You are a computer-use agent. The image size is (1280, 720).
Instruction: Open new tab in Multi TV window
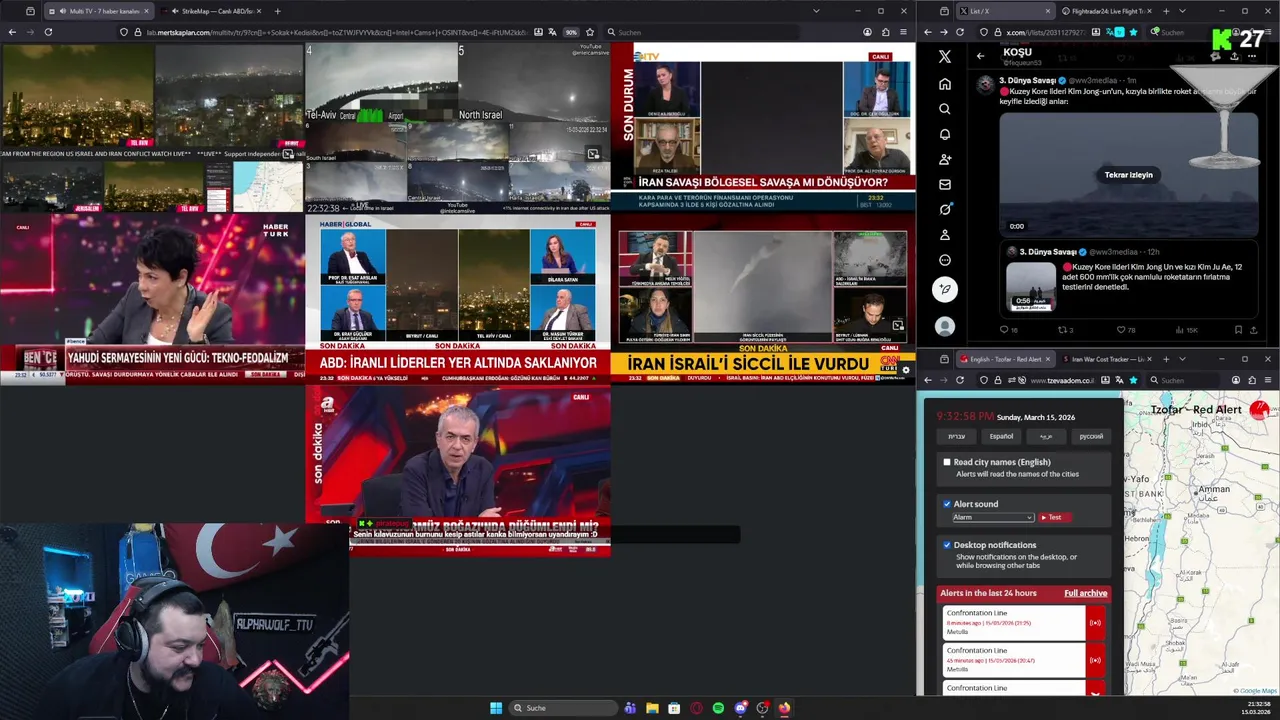[277, 11]
